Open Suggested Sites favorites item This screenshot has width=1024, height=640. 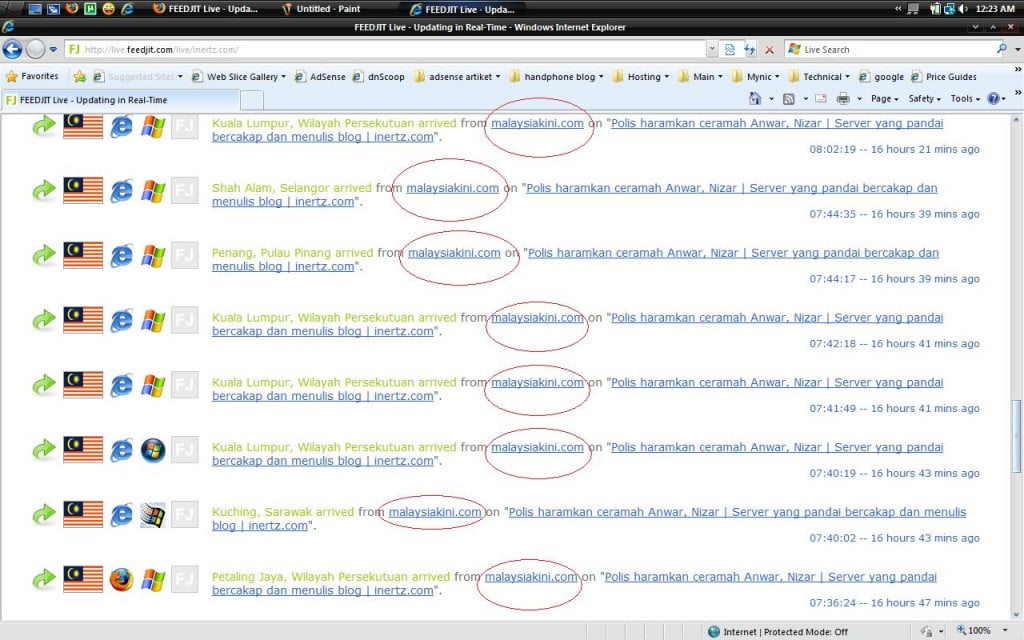pyautogui.click(x=138, y=76)
